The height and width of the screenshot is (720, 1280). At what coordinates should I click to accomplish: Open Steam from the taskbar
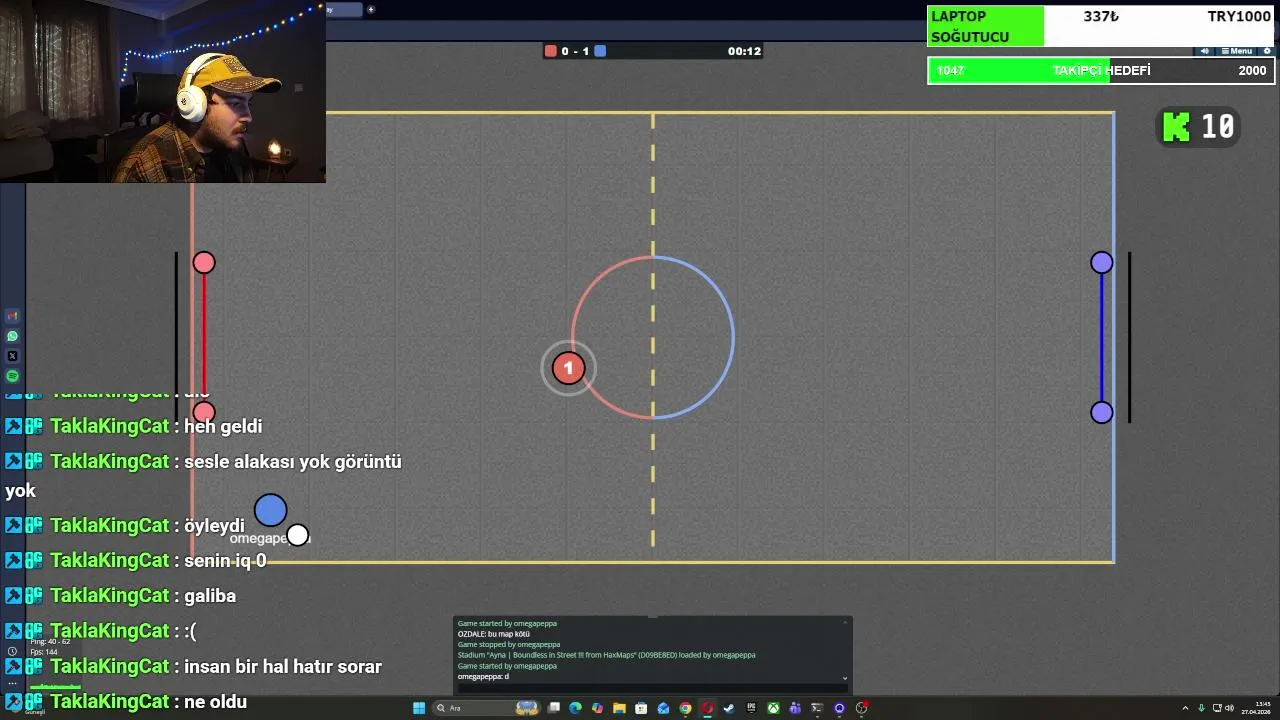point(729,708)
